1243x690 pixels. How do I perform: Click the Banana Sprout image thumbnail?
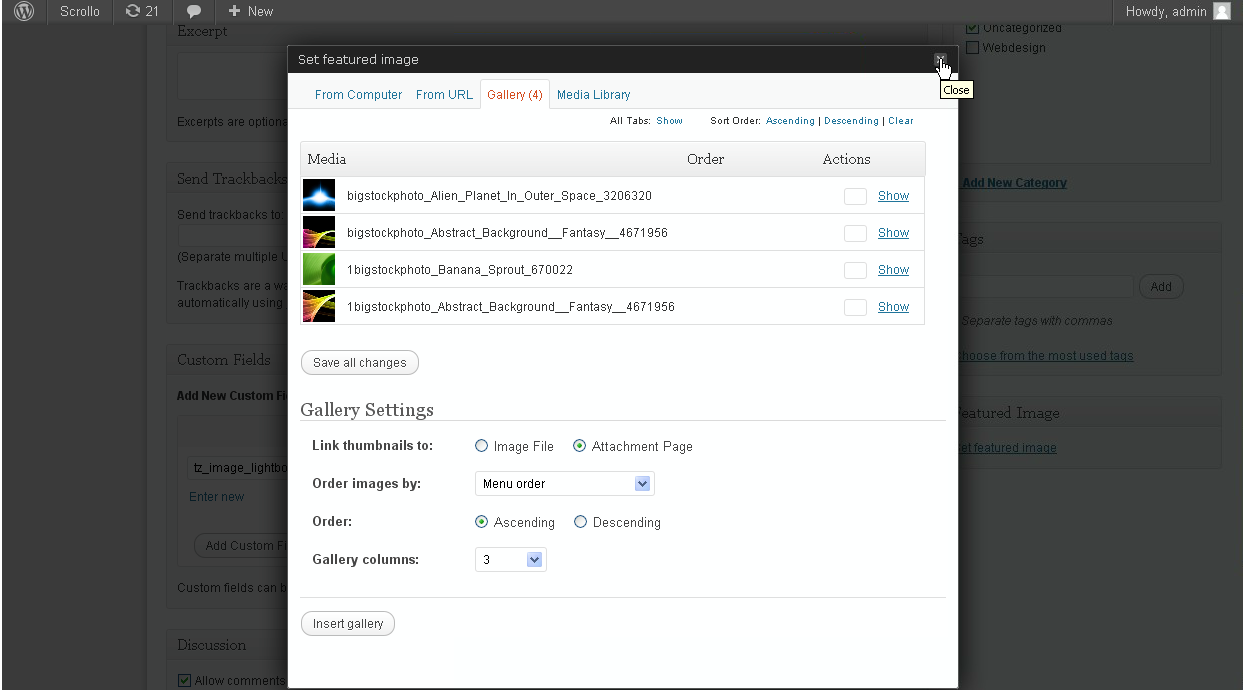coord(319,269)
